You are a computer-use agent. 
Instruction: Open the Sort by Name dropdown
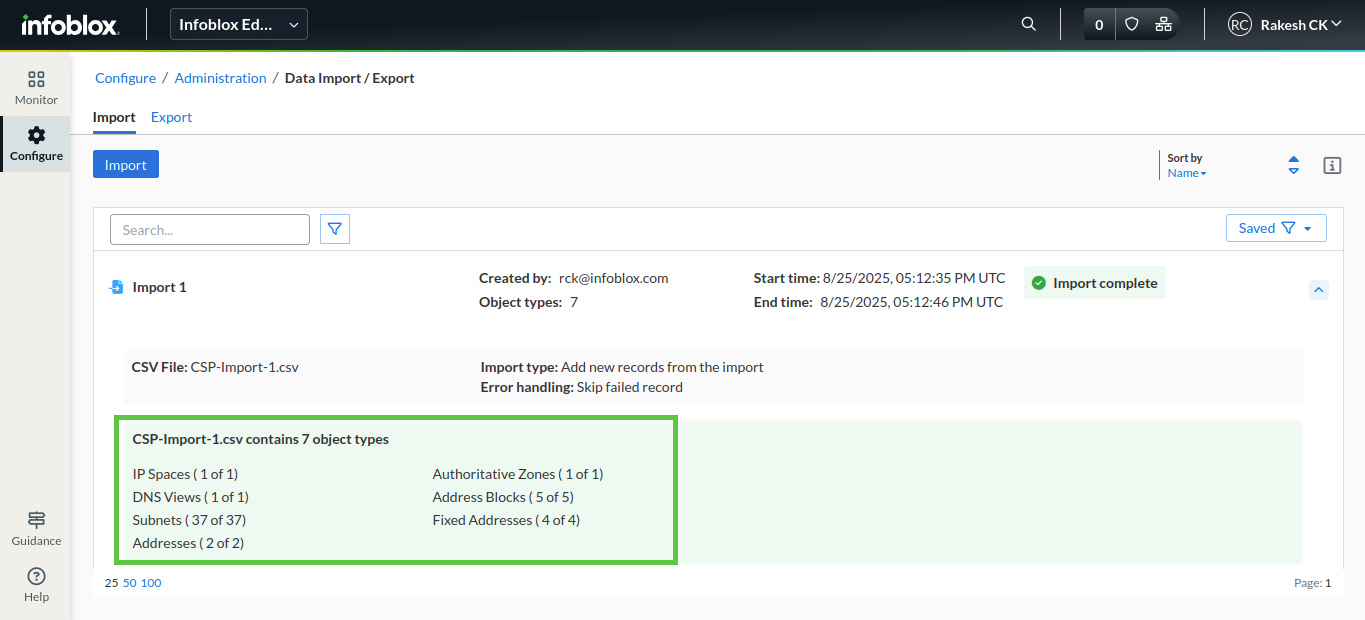tap(1187, 173)
